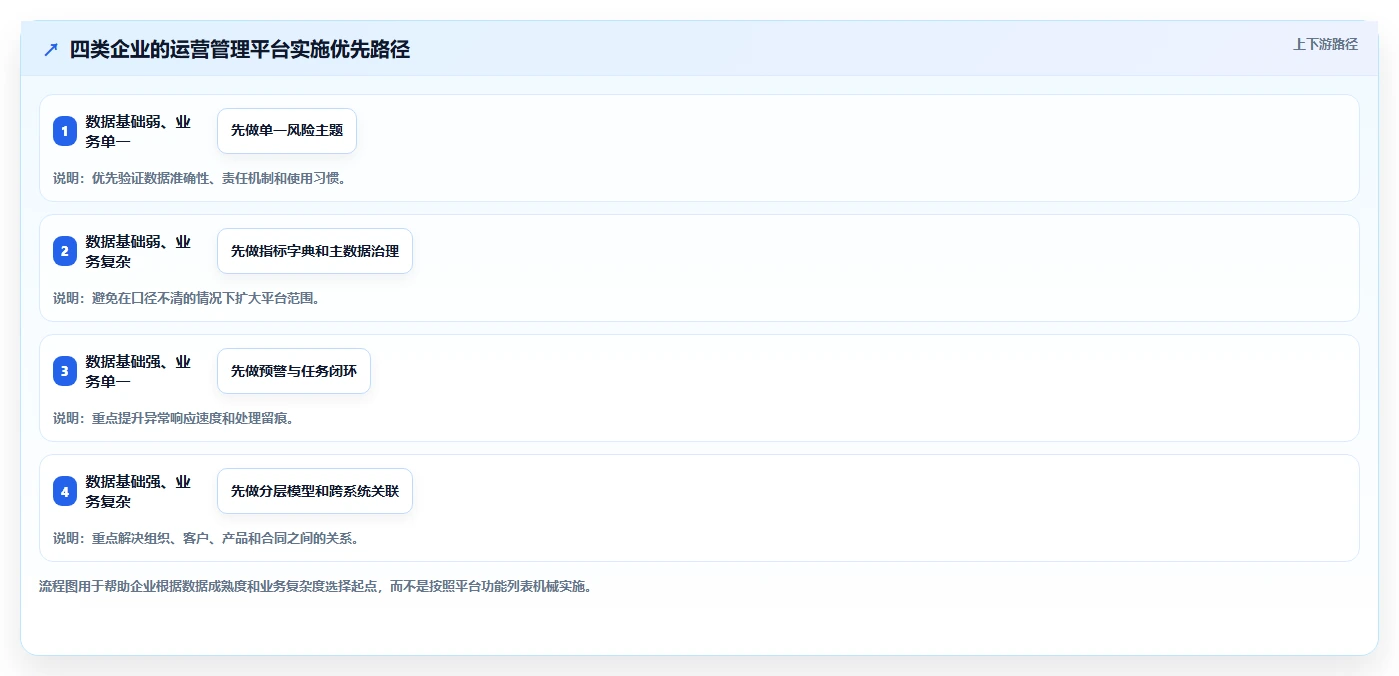
Task: Select the step 2 number badge
Action: [65, 251]
